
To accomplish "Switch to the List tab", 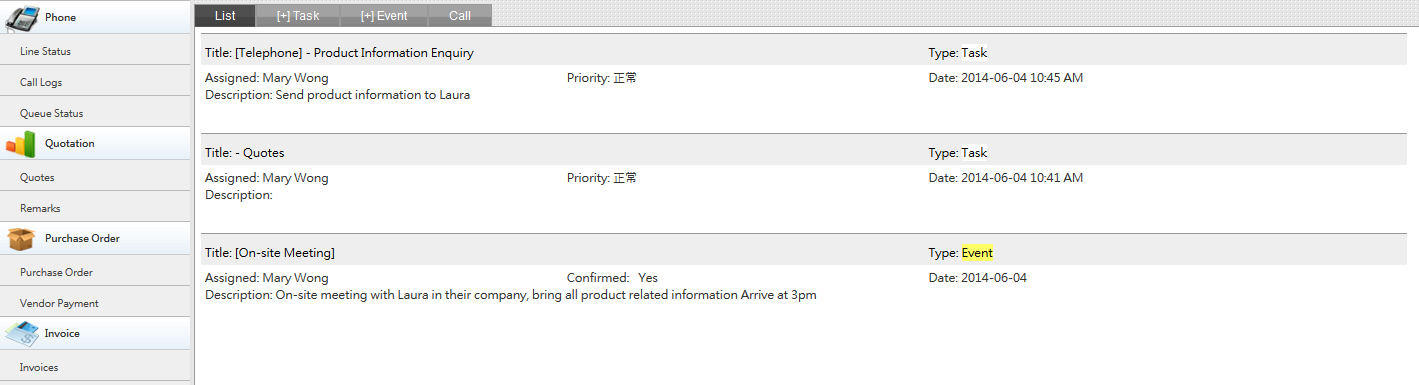I will pyautogui.click(x=225, y=15).
